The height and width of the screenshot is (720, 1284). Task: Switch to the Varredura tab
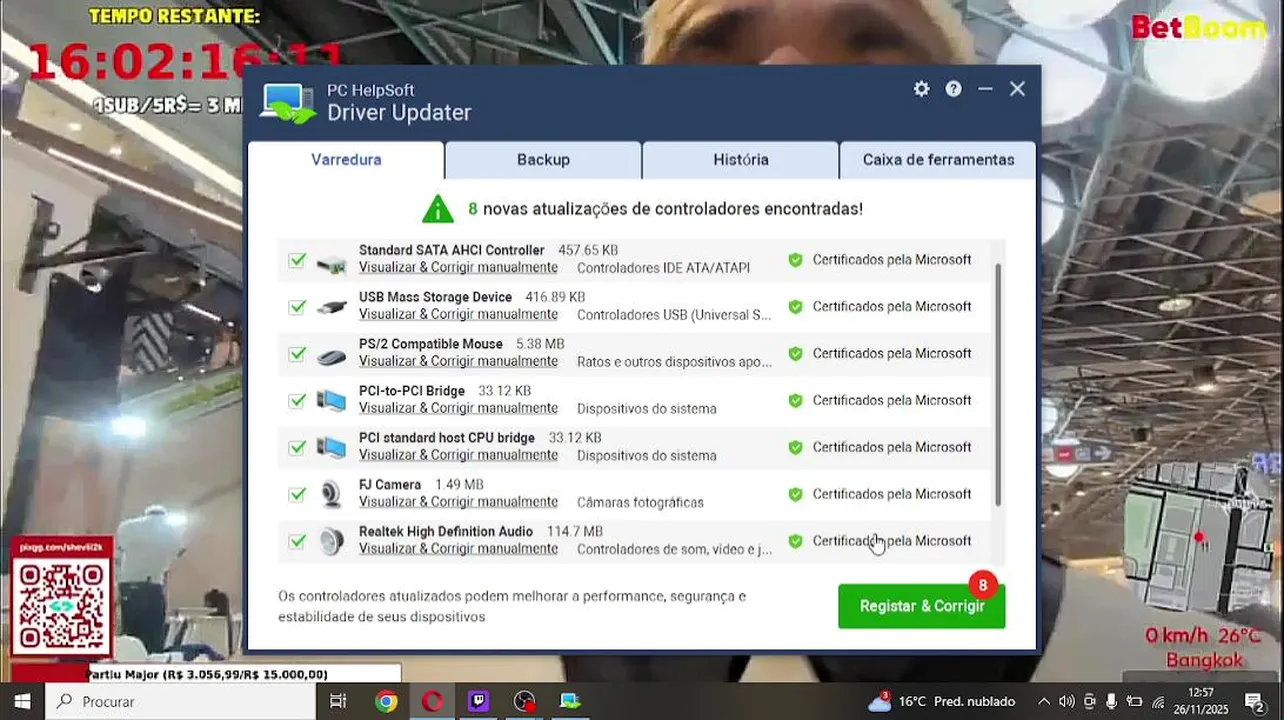(x=346, y=160)
